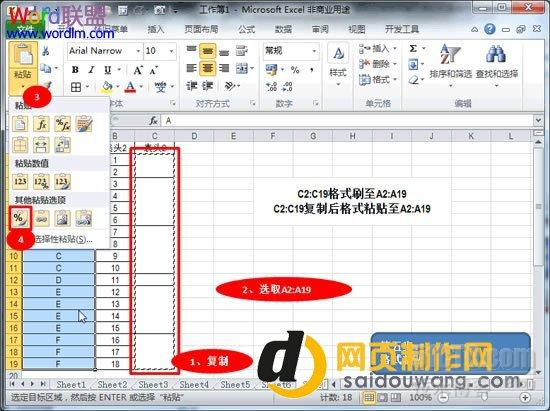Expand the Borders dropdown arrow
550x411 pixels.
(87, 86)
